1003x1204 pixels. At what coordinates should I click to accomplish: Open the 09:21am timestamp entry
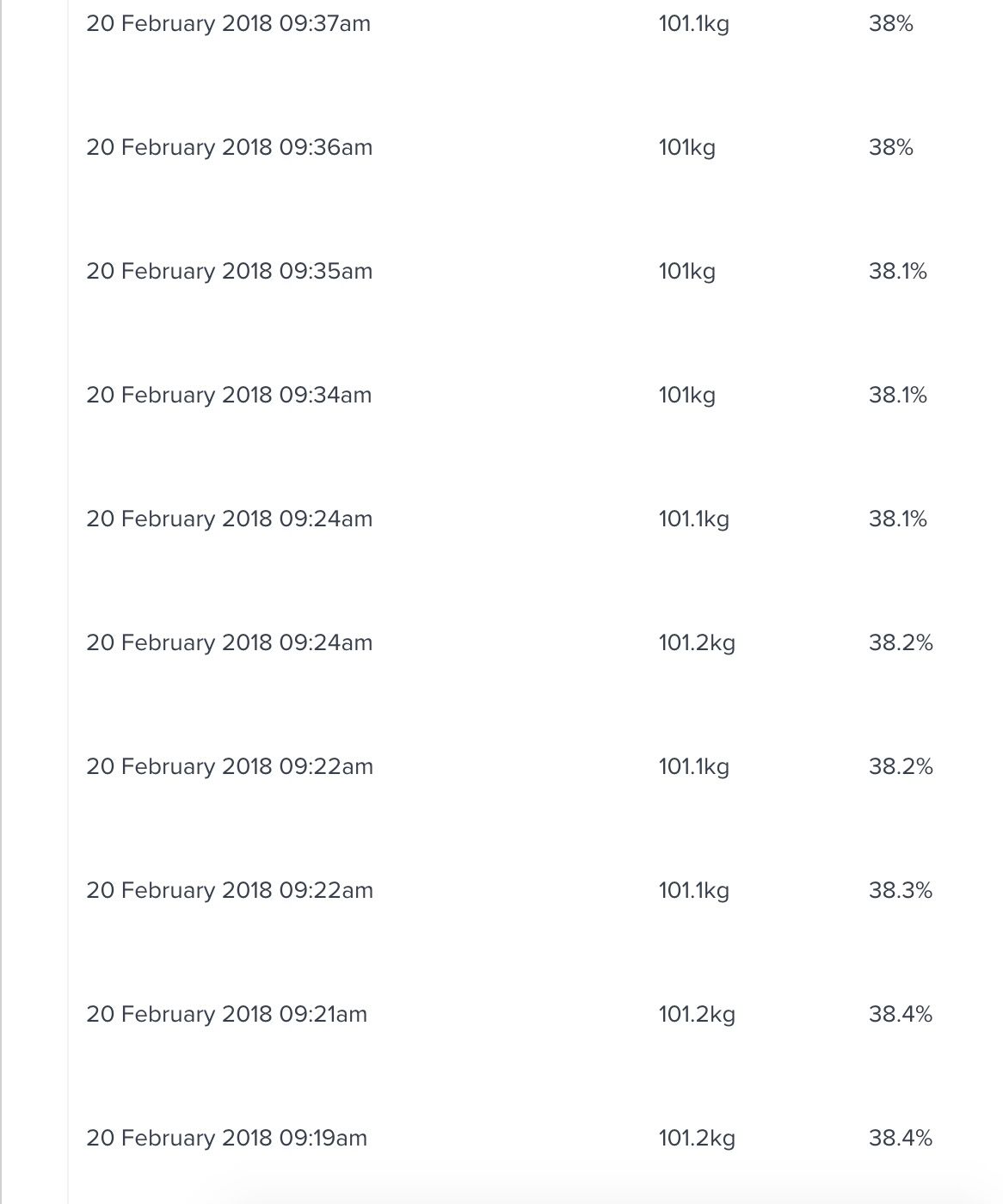[x=226, y=1015]
